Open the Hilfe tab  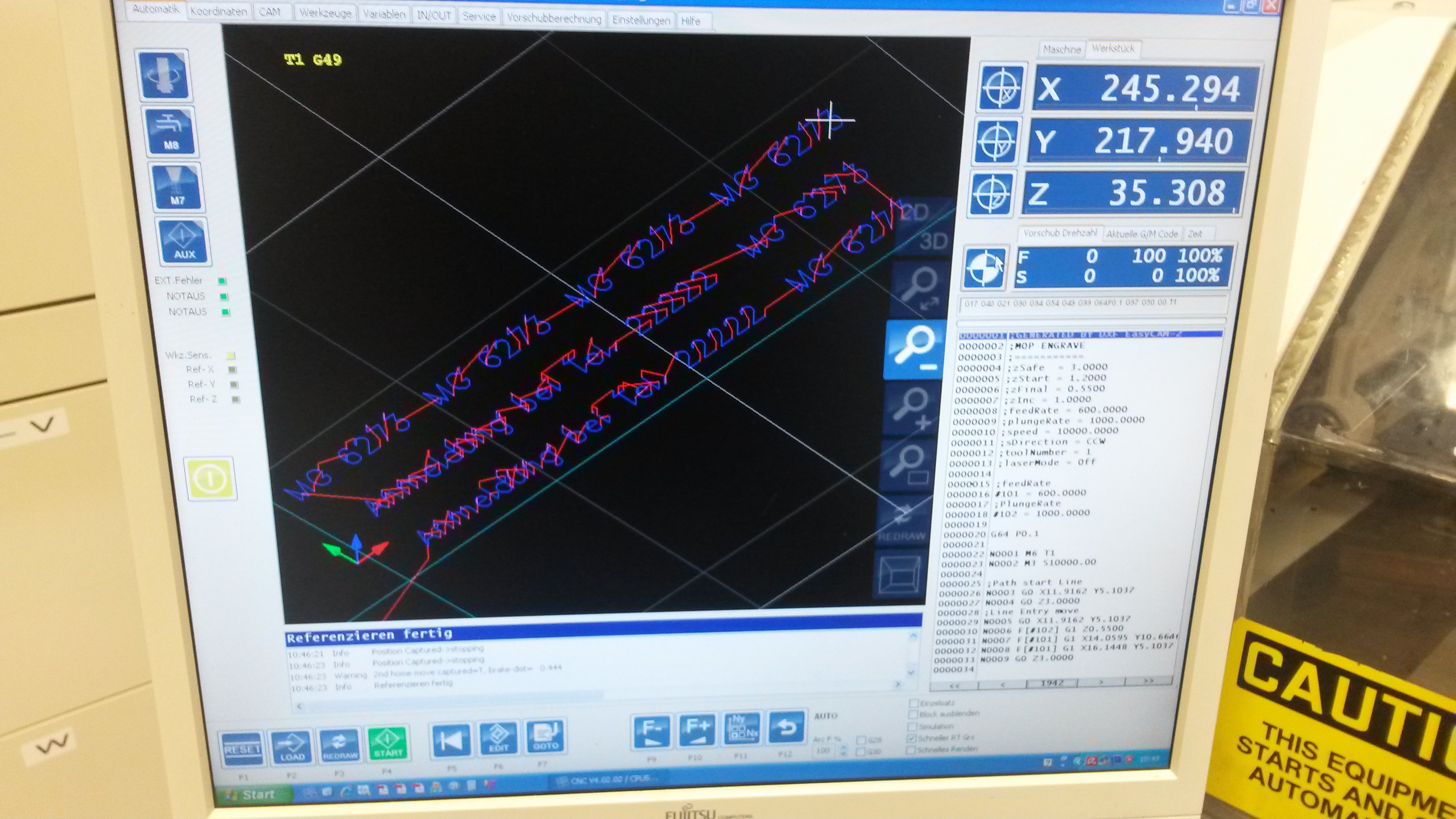pyautogui.click(x=691, y=21)
